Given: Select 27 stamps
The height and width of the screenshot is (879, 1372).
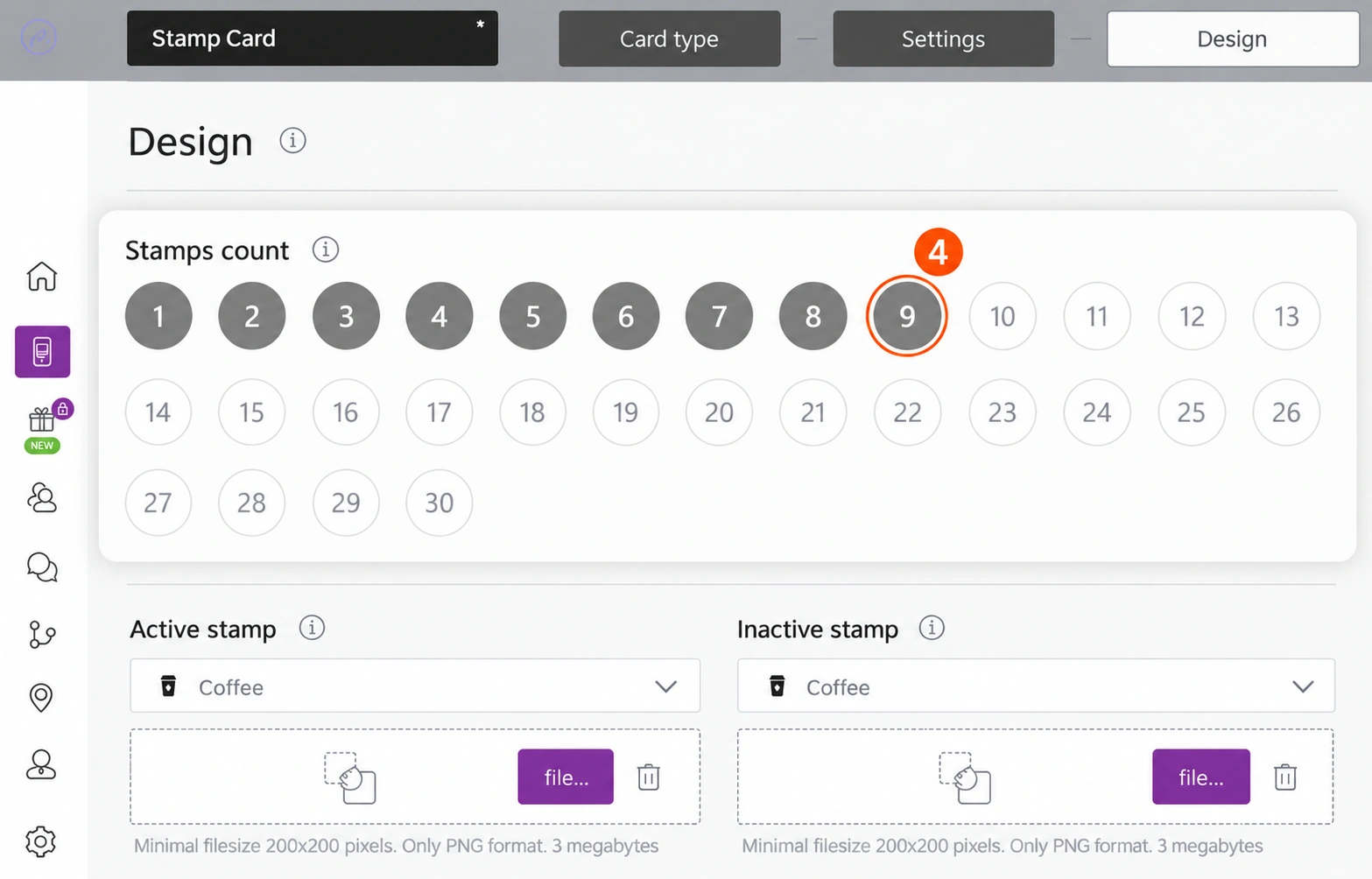Looking at the screenshot, I should pyautogui.click(x=158, y=503).
